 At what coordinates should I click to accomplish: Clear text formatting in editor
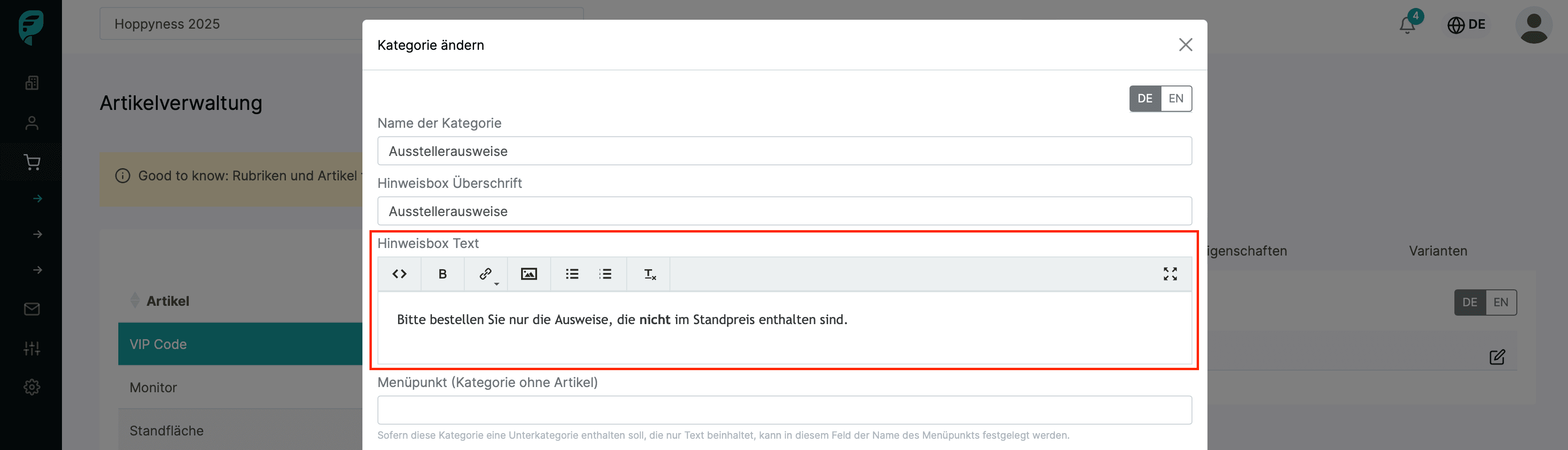click(x=649, y=274)
